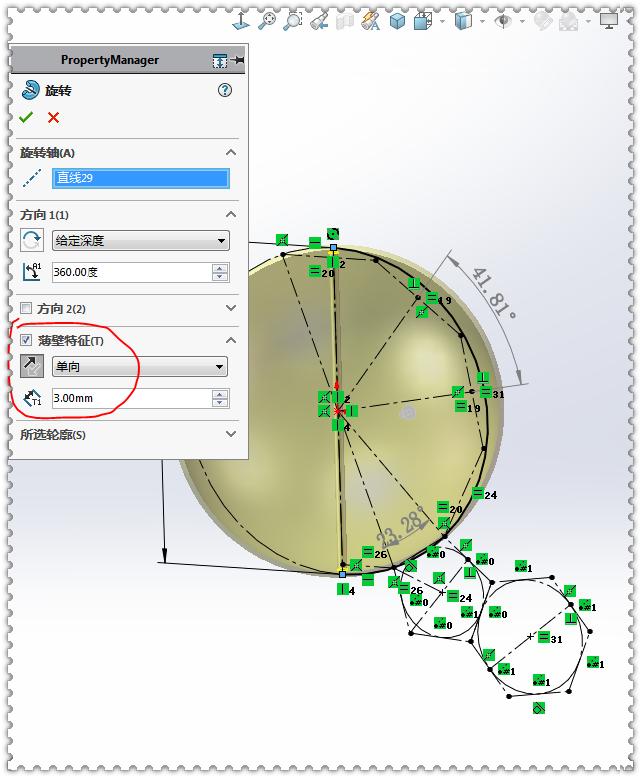Image resolution: width=641 pixels, height=778 pixels.
Task: Click the Previous View icon
Action: [319, 21]
